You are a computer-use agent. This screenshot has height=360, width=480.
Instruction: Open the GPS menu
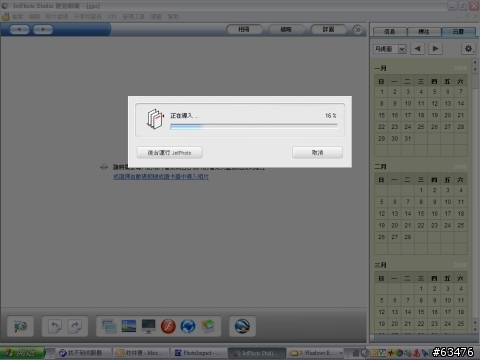[112, 17]
